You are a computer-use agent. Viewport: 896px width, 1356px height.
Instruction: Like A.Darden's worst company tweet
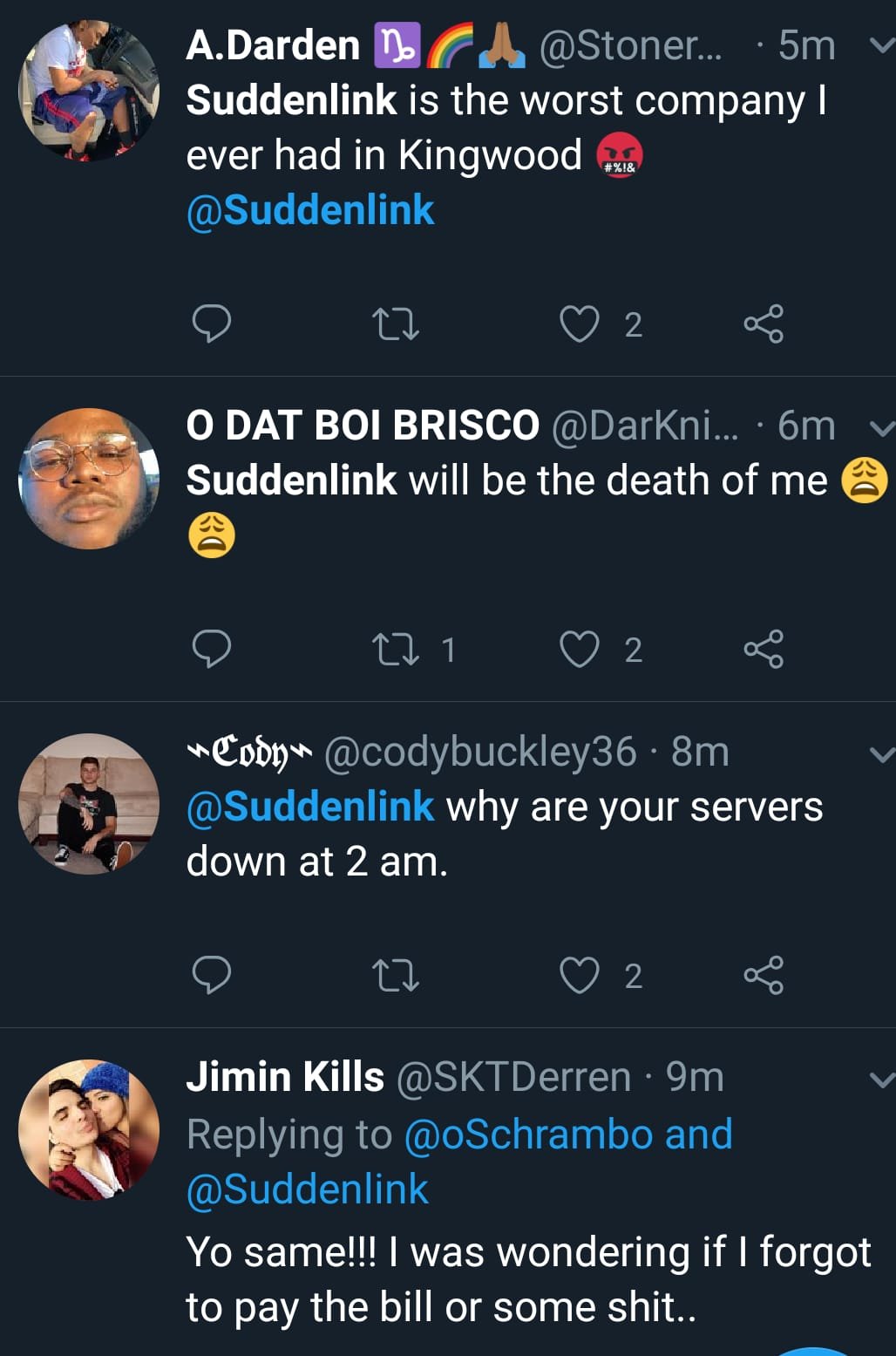(579, 324)
